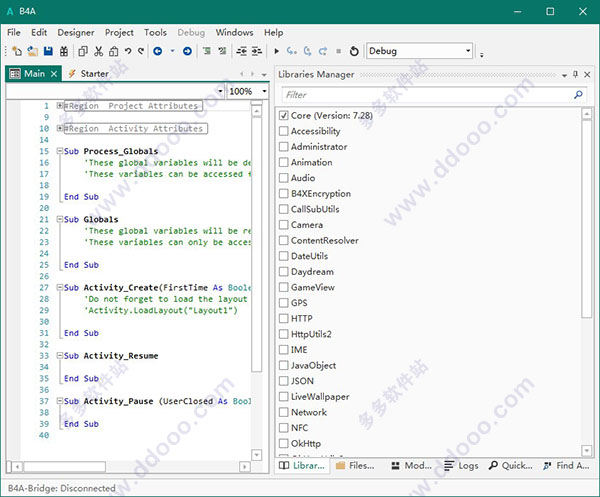This screenshot has width=600, height=497.
Task: Open the Designer menu
Action: tap(76, 33)
